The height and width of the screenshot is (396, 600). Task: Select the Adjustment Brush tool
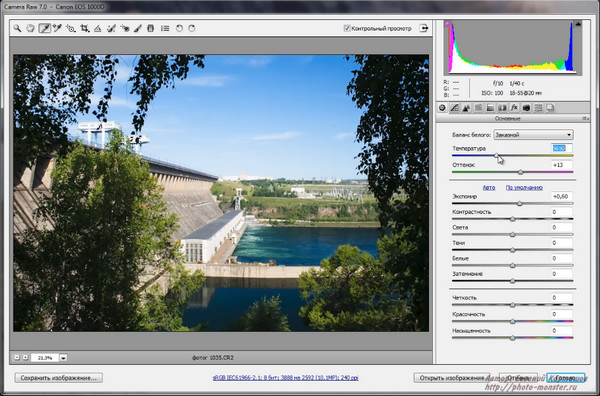tap(138, 28)
